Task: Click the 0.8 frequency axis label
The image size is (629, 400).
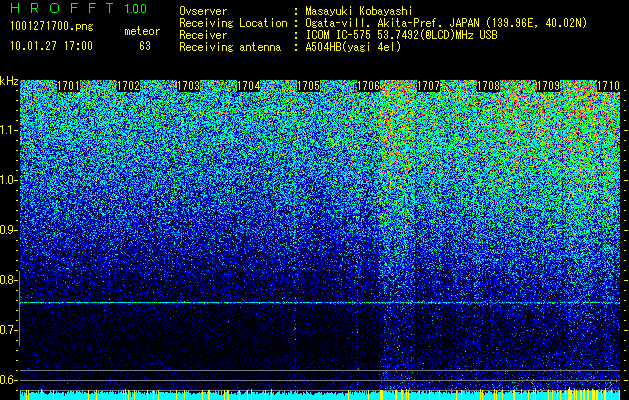Action: [8, 280]
